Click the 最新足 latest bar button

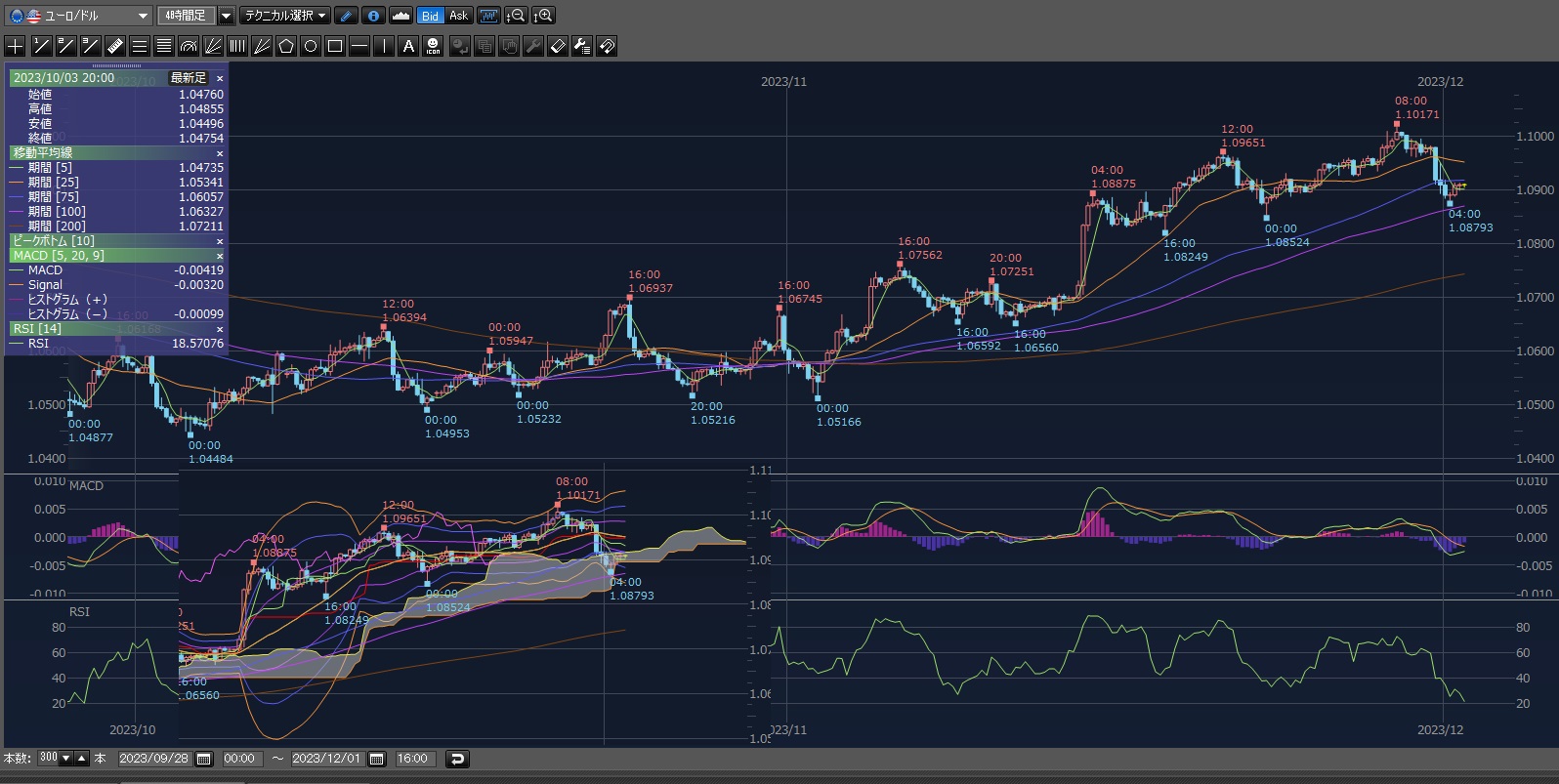188,78
